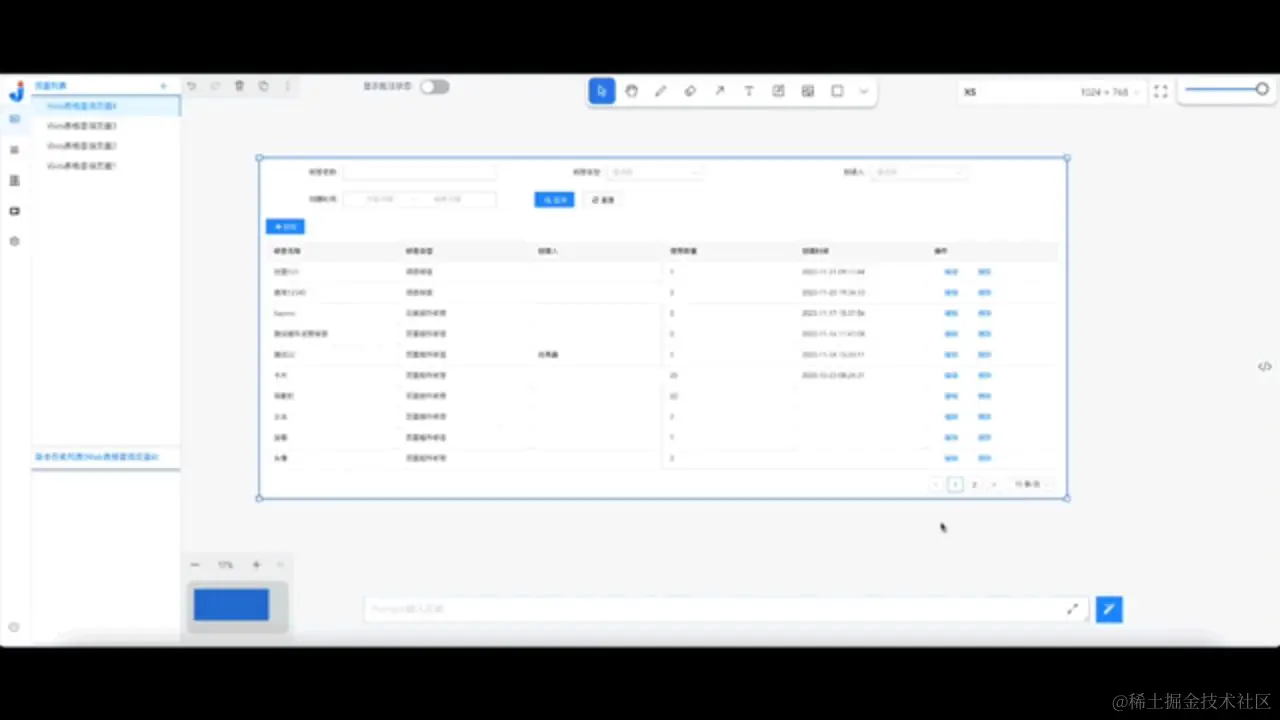Image resolution: width=1280 pixels, height=720 pixels.
Task: Select page 2 in table pagination
Action: click(x=974, y=484)
